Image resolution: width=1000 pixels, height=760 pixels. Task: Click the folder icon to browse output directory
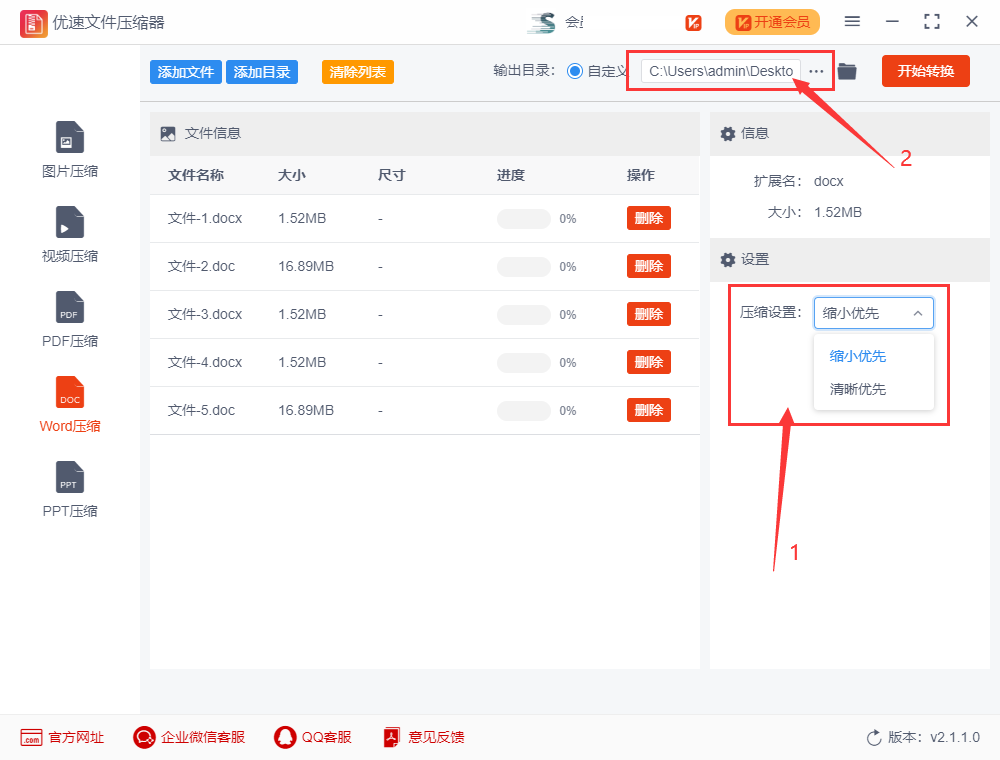point(846,71)
